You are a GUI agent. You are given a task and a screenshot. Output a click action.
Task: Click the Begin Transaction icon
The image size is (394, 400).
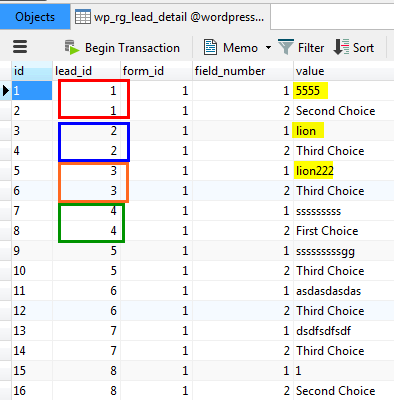pos(72,47)
